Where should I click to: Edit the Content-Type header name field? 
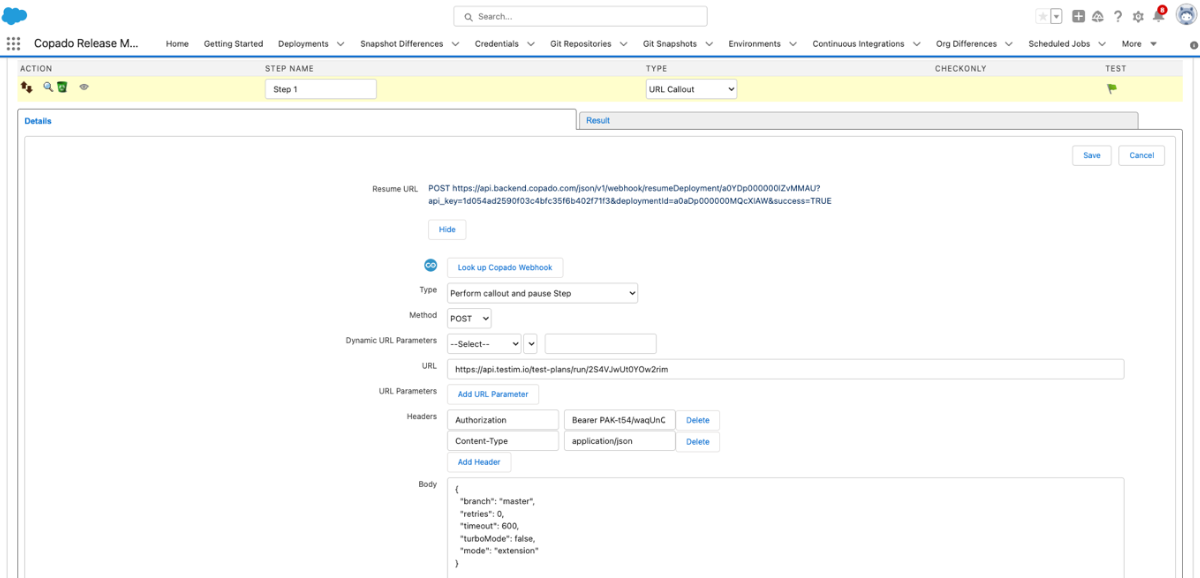pyautogui.click(x=503, y=441)
